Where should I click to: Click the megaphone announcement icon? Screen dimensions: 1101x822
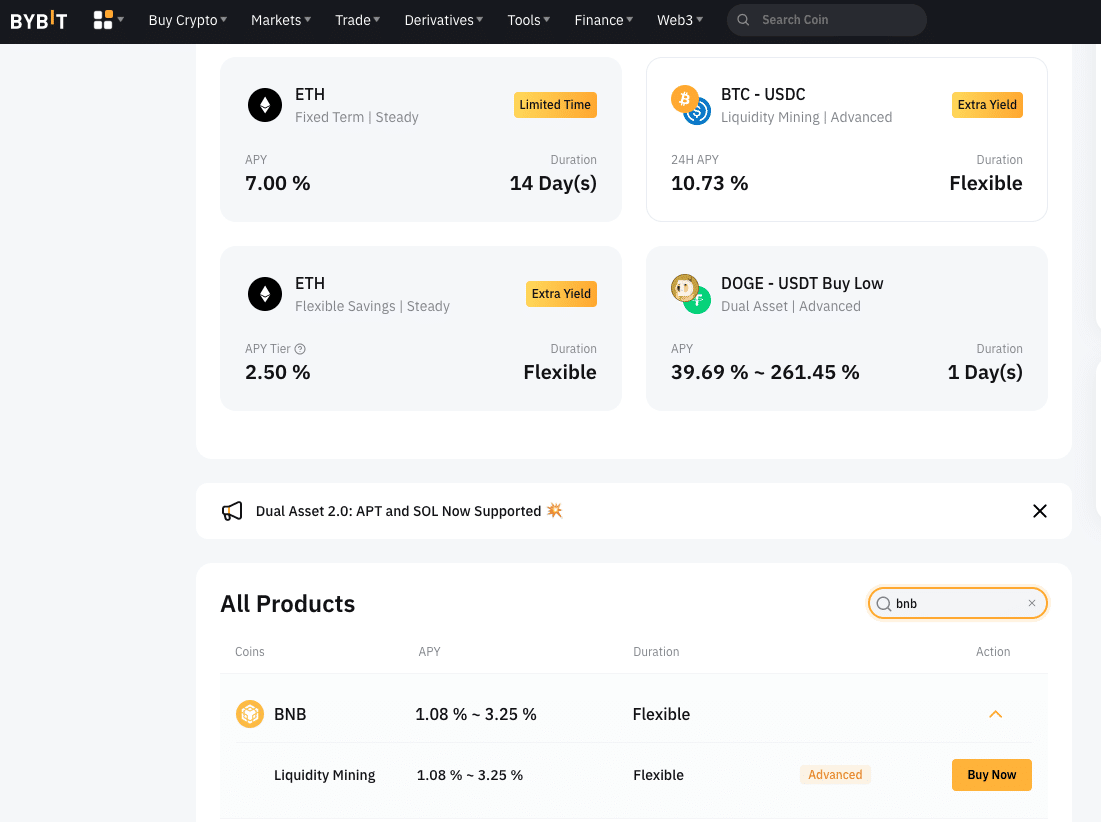click(232, 511)
